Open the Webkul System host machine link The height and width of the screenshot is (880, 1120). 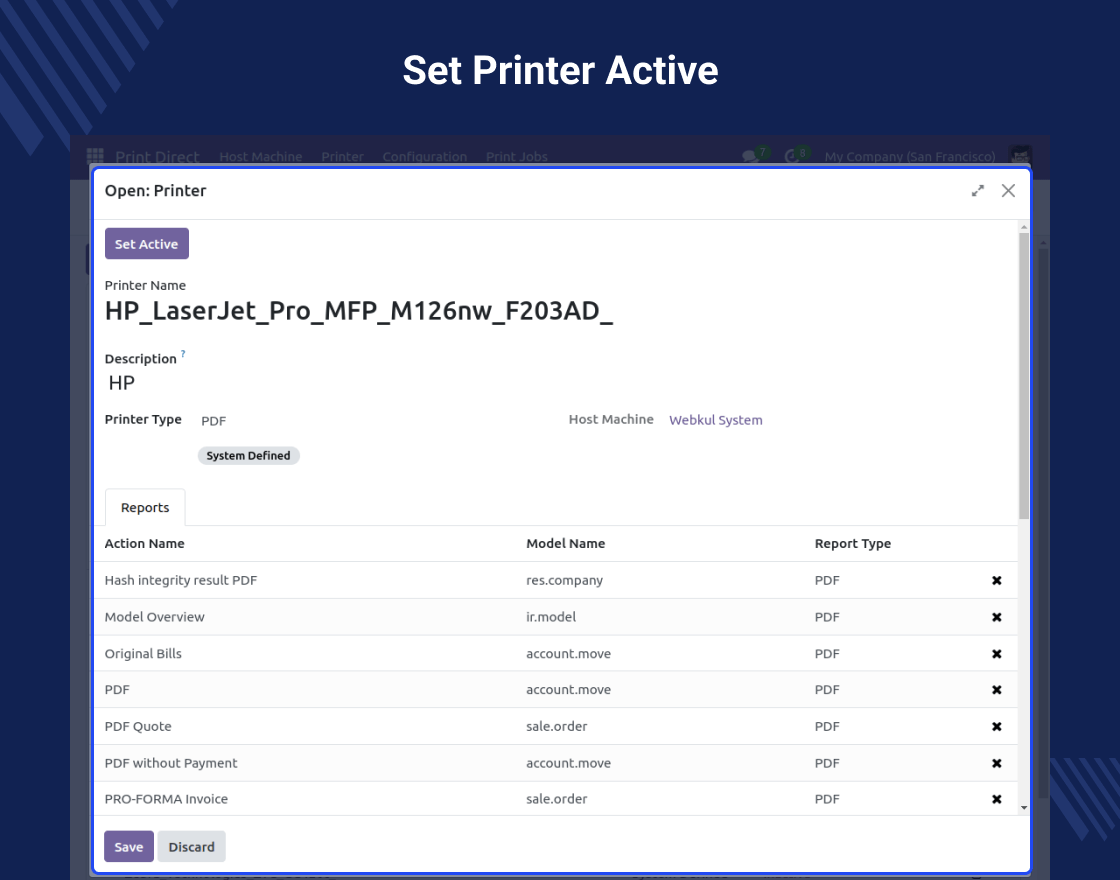point(715,420)
